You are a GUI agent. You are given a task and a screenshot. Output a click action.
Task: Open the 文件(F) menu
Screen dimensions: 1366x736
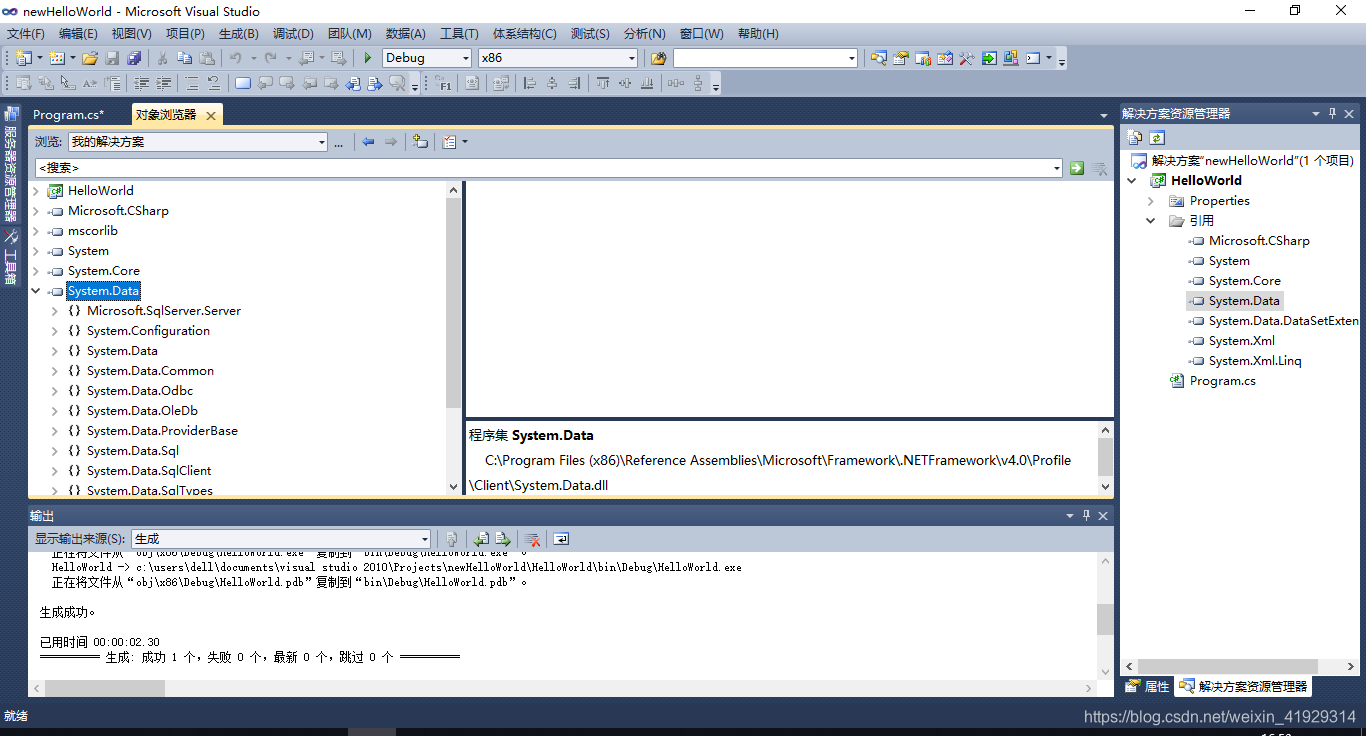pyautogui.click(x=26, y=34)
